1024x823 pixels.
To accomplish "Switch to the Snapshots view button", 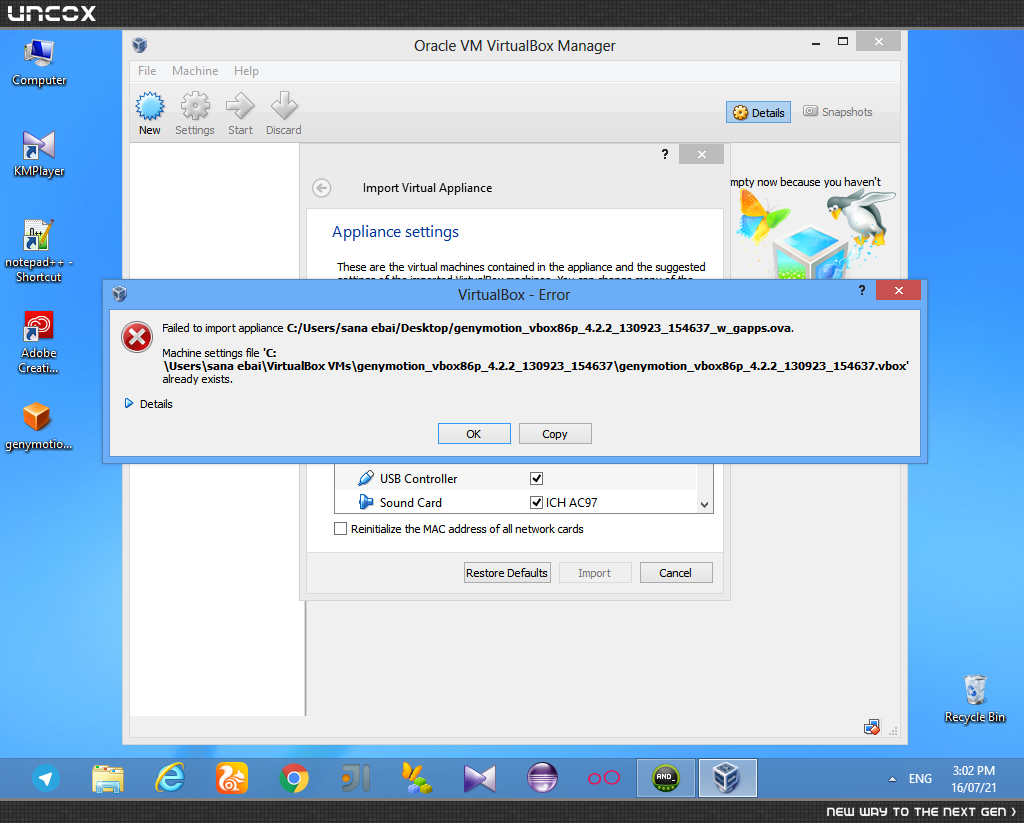I will coord(838,112).
